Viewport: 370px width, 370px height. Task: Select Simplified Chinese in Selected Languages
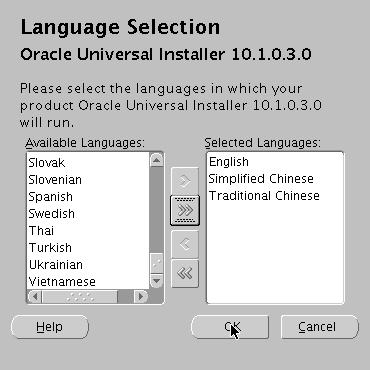pos(275,179)
